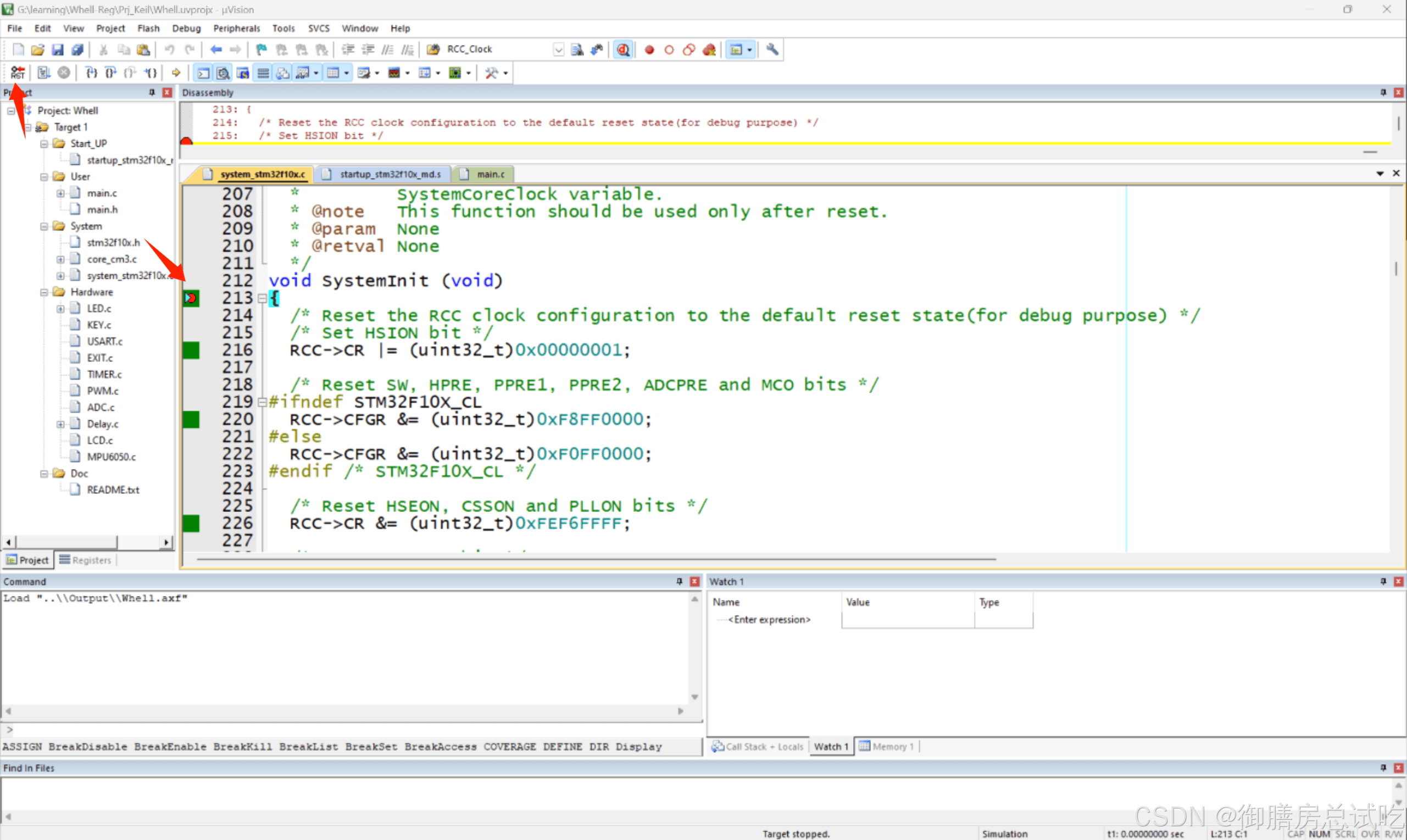Reset the CPU with the RST button
Image resolution: width=1407 pixels, height=840 pixels.
coord(18,73)
